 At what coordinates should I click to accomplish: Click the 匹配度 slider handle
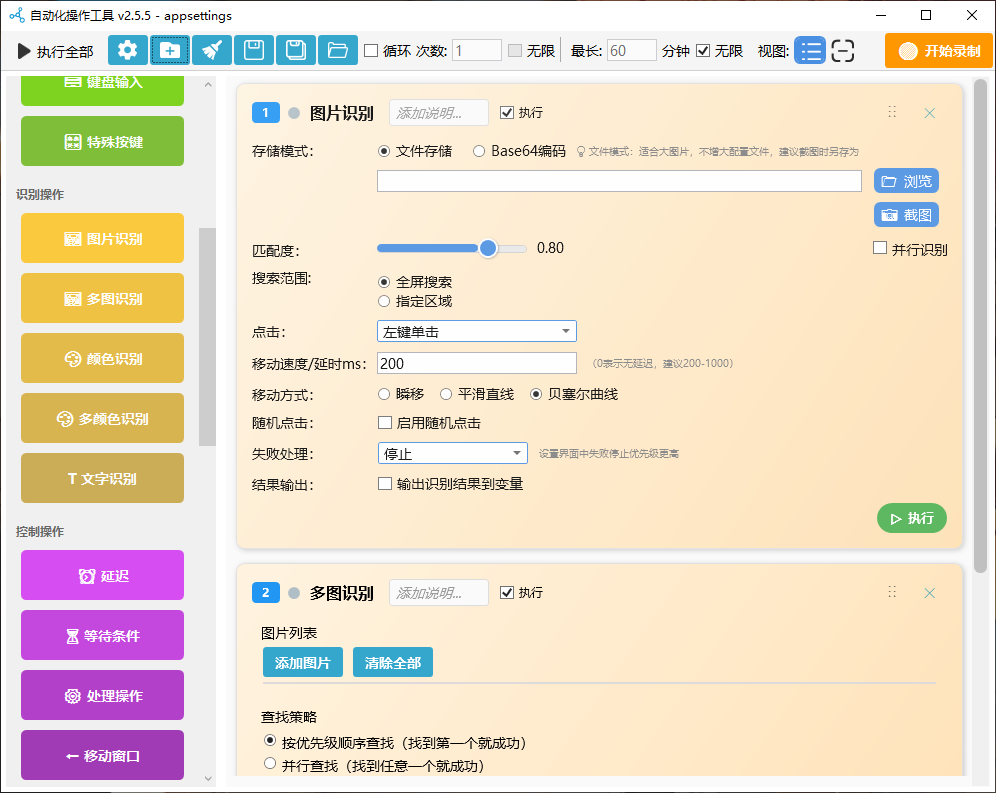click(488, 249)
